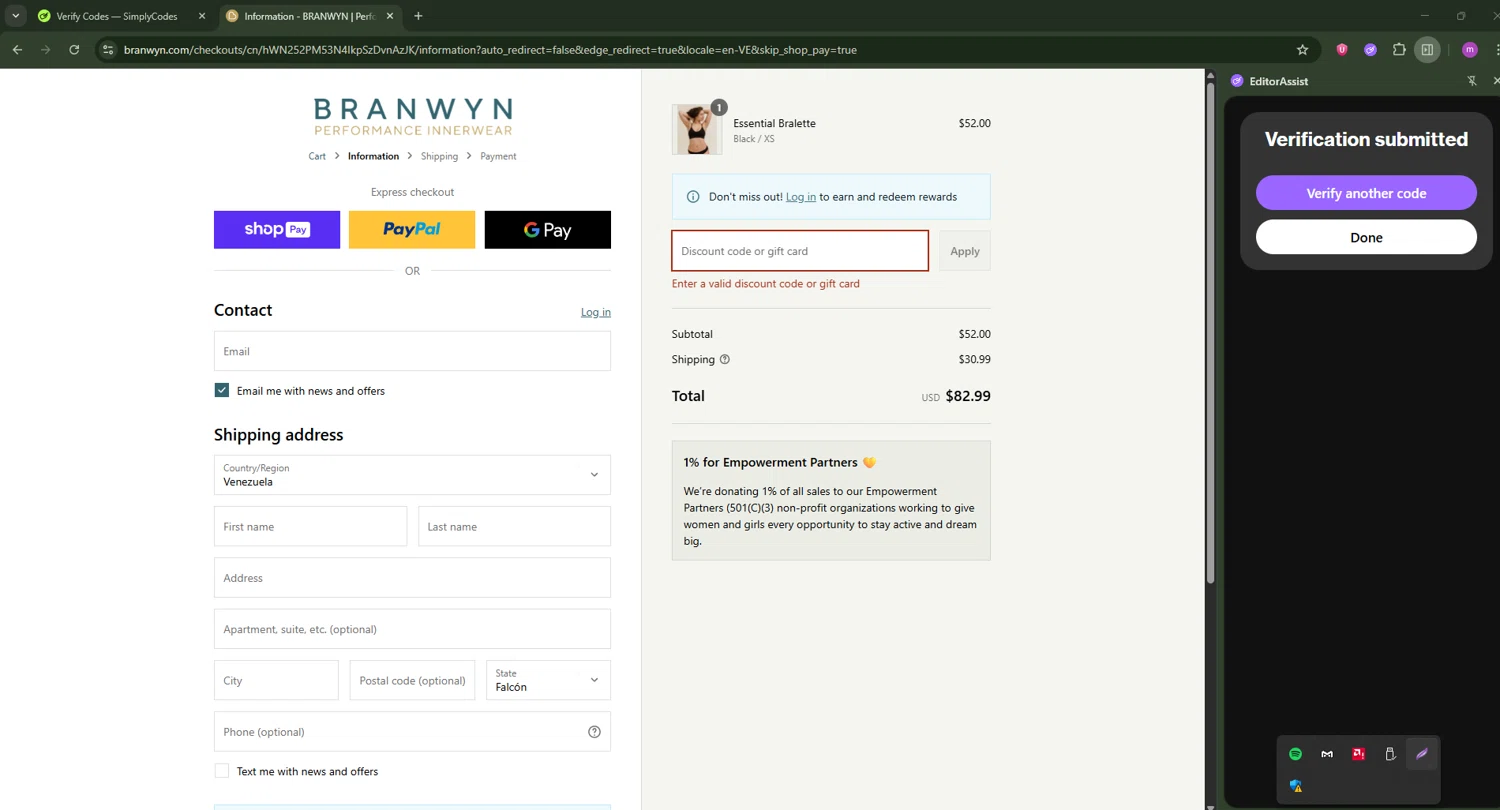Screen dimensions: 1500x810
Task: Bookmark this page with the star icon
Action: 1302,49
